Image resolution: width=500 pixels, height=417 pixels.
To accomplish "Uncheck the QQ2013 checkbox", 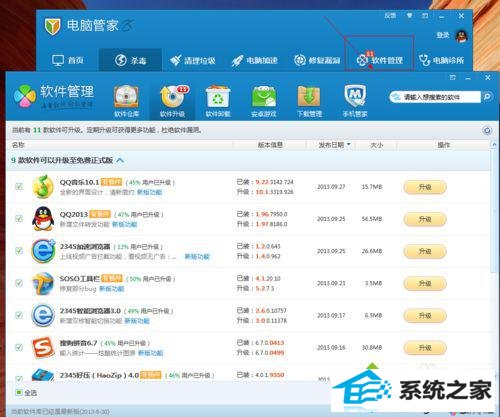I will 19,218.
